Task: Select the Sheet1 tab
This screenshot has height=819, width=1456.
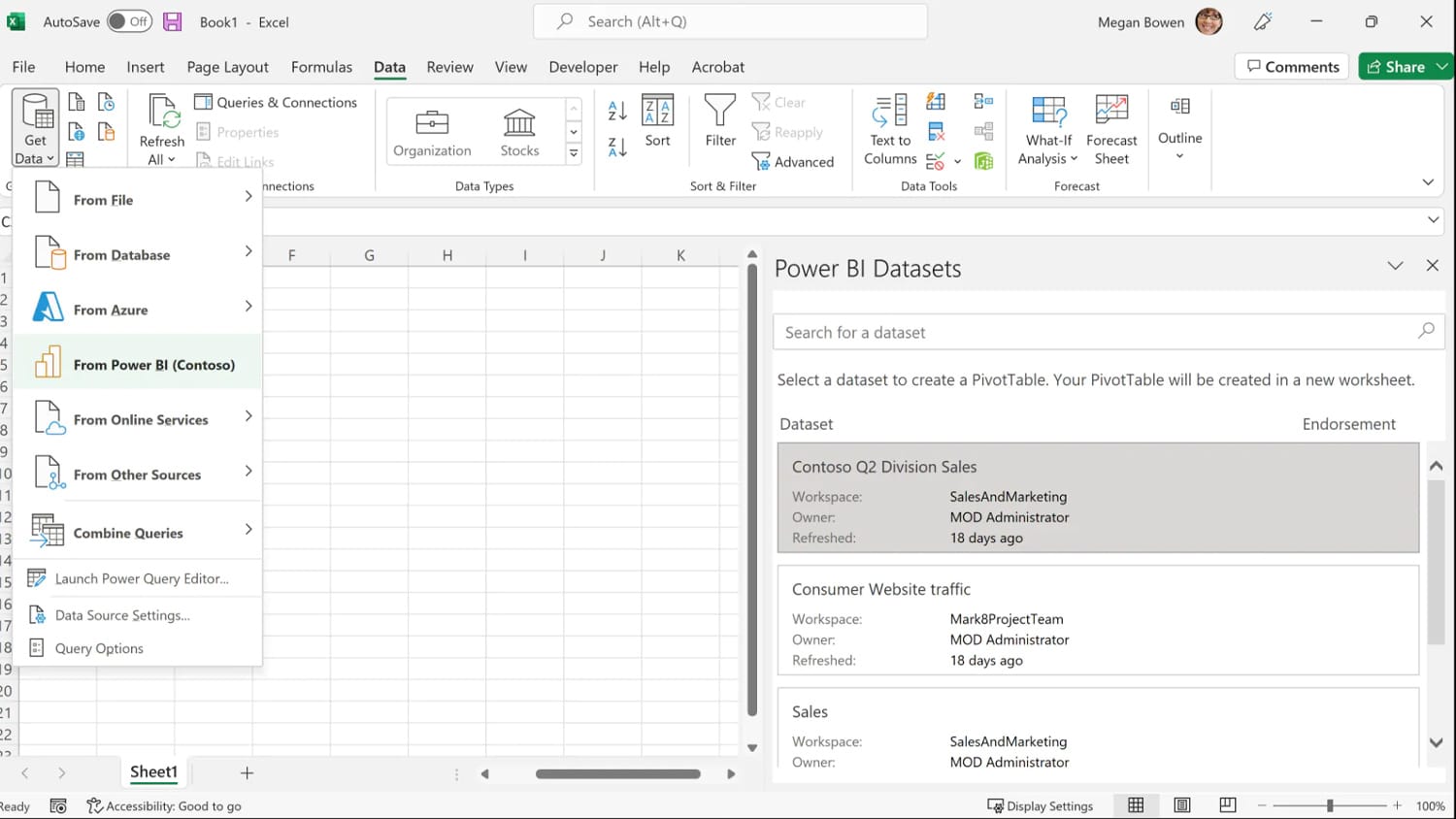Action: (153, 772)
